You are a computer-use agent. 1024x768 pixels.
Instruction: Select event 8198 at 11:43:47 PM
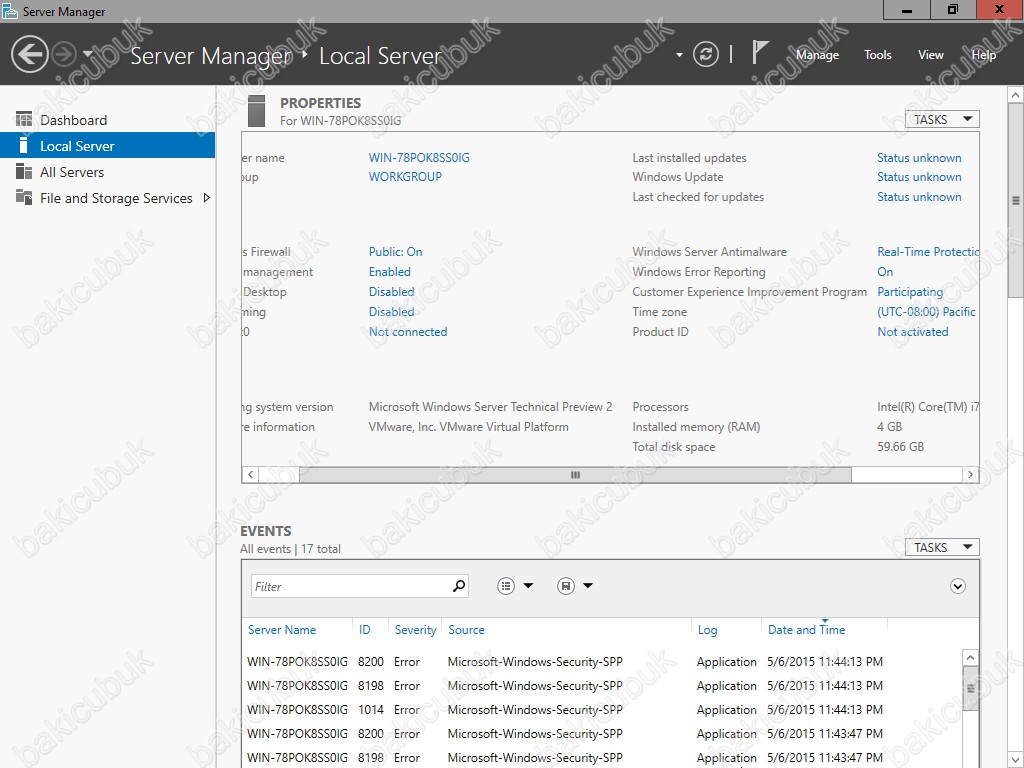602,758
